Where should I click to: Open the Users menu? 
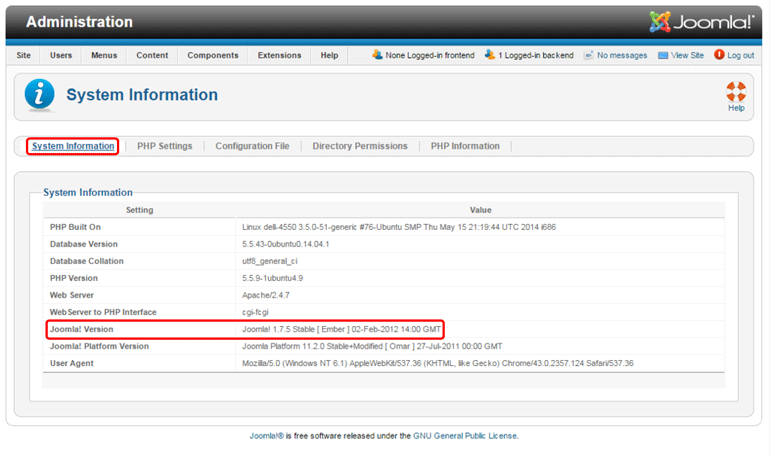(61, 56)
